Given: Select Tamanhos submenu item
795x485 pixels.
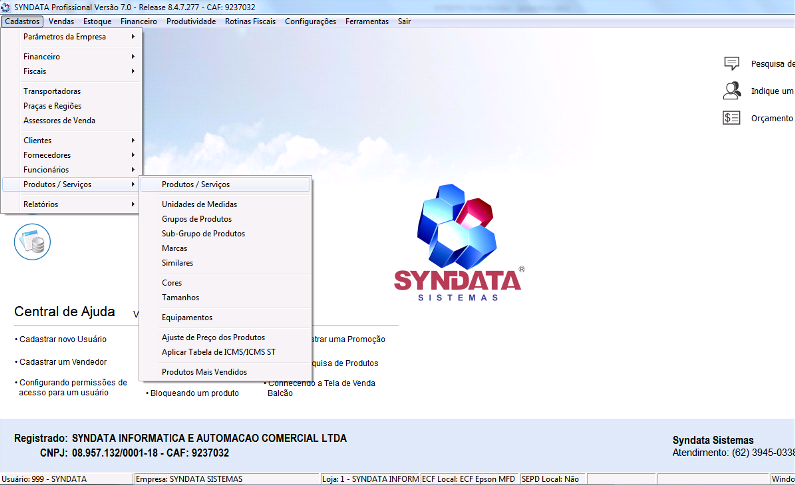Looking at the screenshot, I should tap(225, 297).
